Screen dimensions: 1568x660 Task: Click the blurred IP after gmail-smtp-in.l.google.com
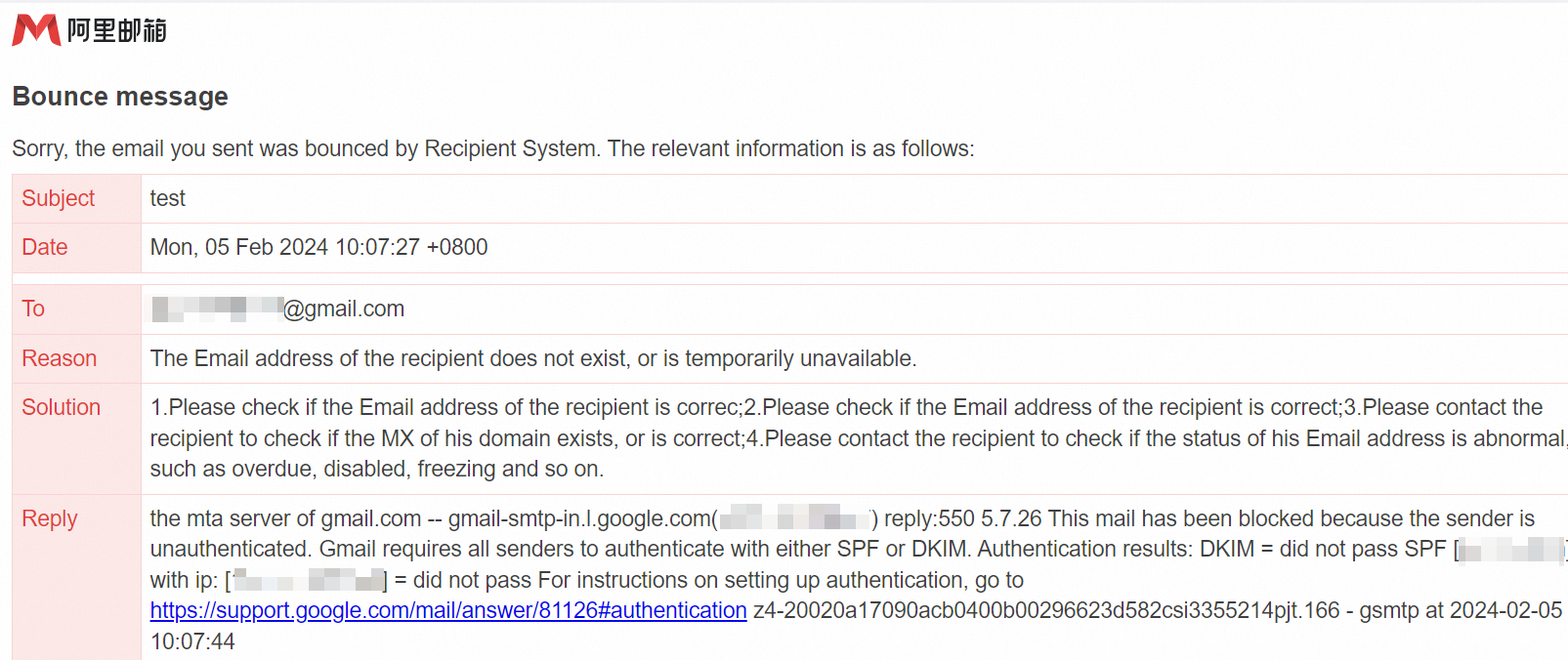click(x=795, y=518)
